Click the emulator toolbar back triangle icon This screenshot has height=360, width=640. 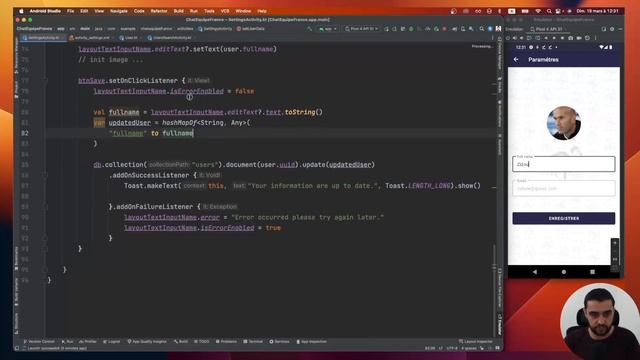point(547,38)
